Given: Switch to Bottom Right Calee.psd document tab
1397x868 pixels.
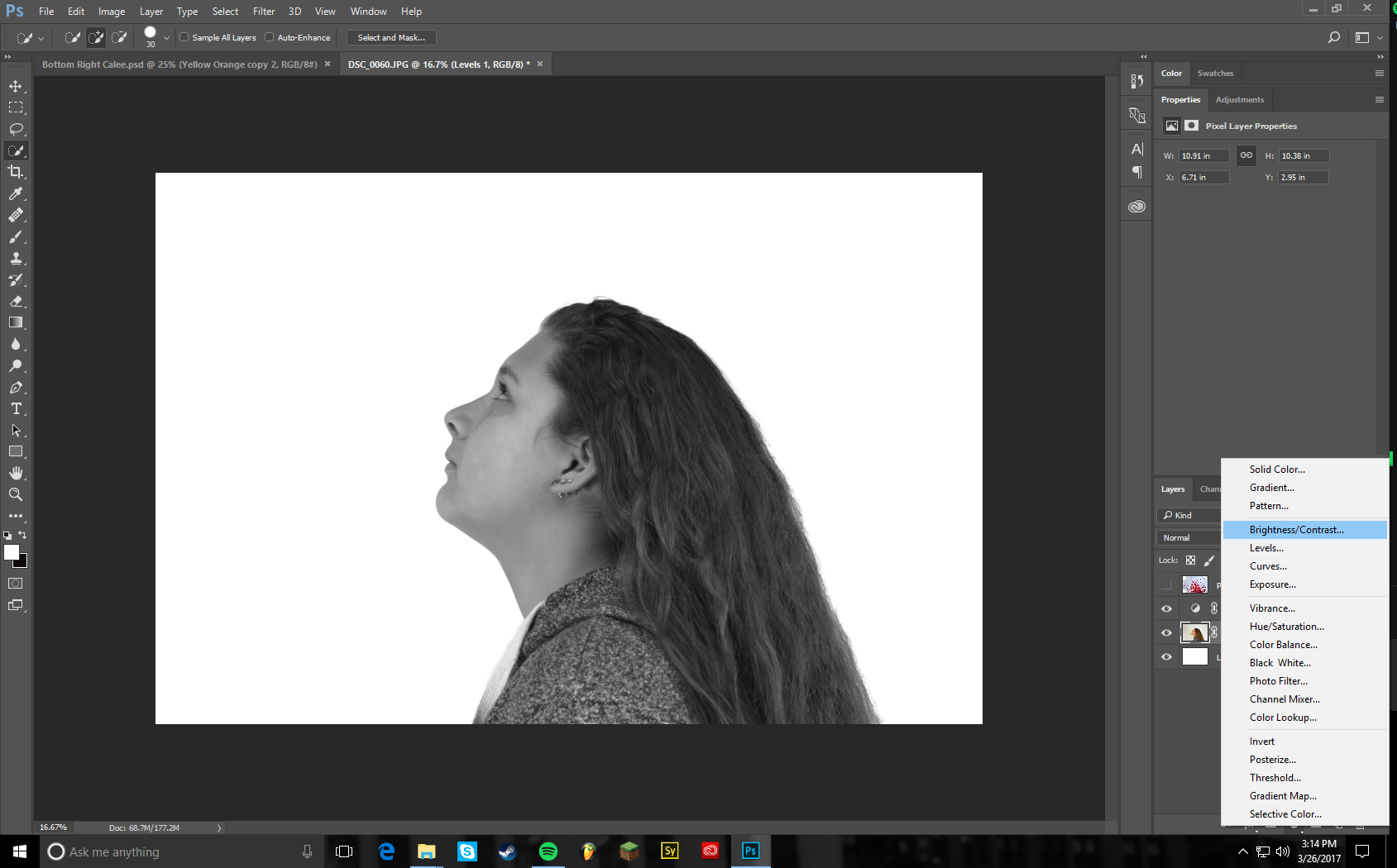Looking at the screenshot, I should coord(179,64).
